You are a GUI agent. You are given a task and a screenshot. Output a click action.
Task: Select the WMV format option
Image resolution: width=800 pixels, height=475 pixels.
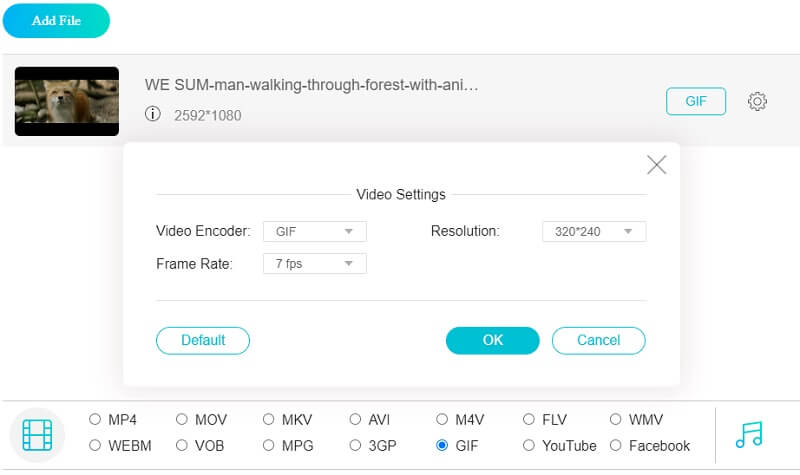point(616,420)
